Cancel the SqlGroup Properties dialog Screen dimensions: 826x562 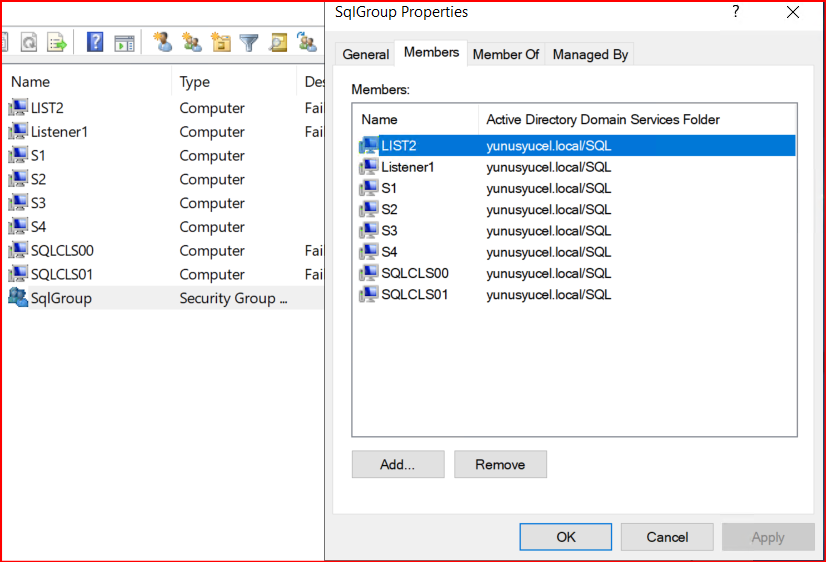667,537
